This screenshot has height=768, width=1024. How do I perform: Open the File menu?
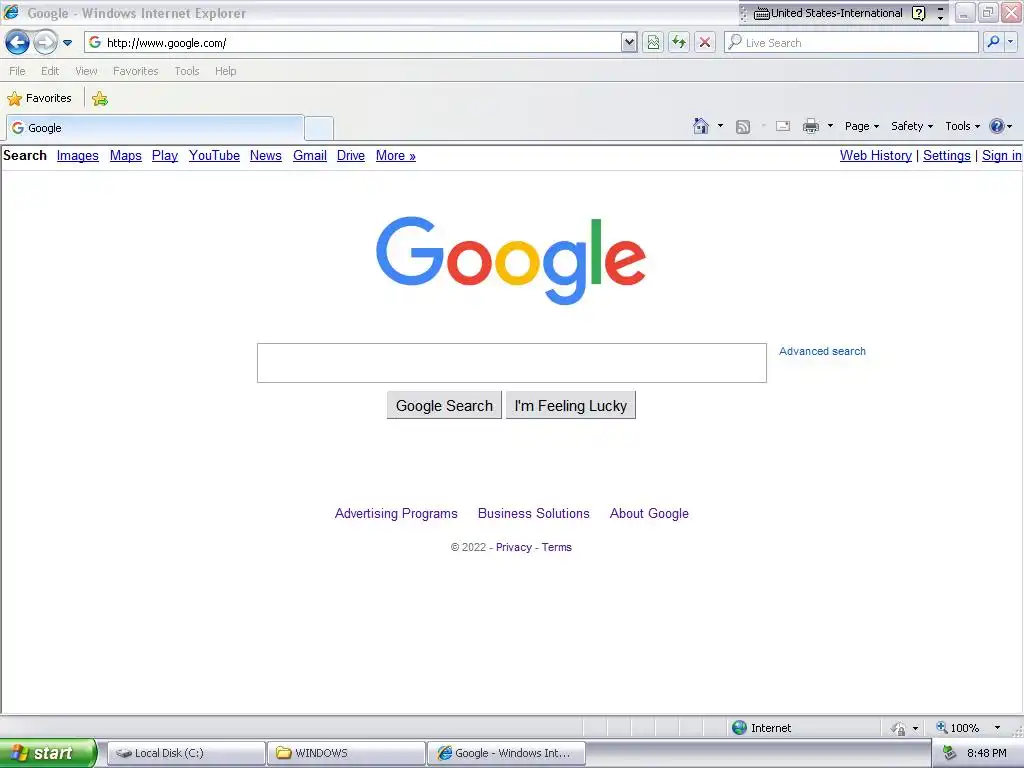17,71
